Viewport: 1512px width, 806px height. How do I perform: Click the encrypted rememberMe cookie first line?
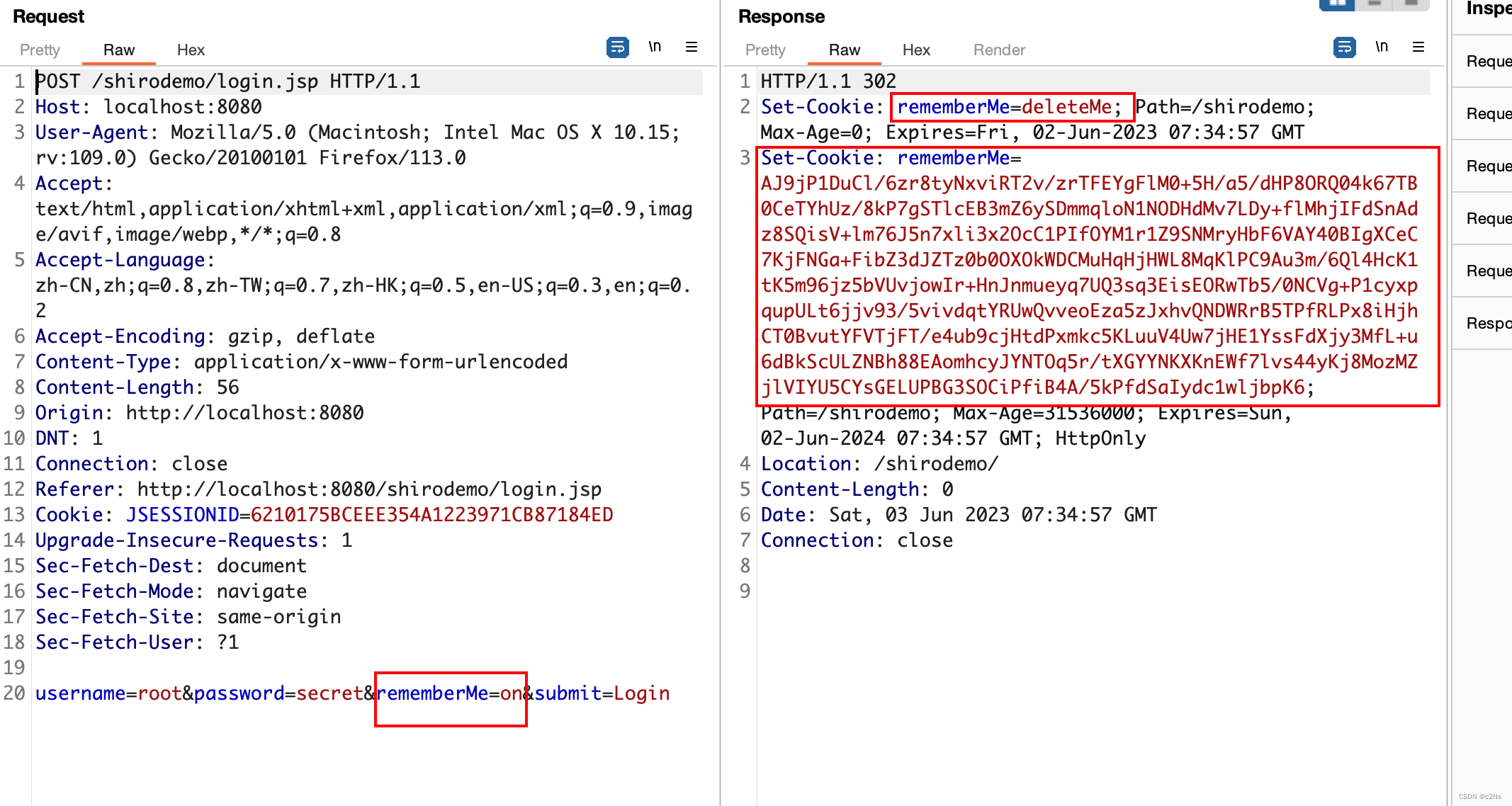click(x=1090, y=183)
